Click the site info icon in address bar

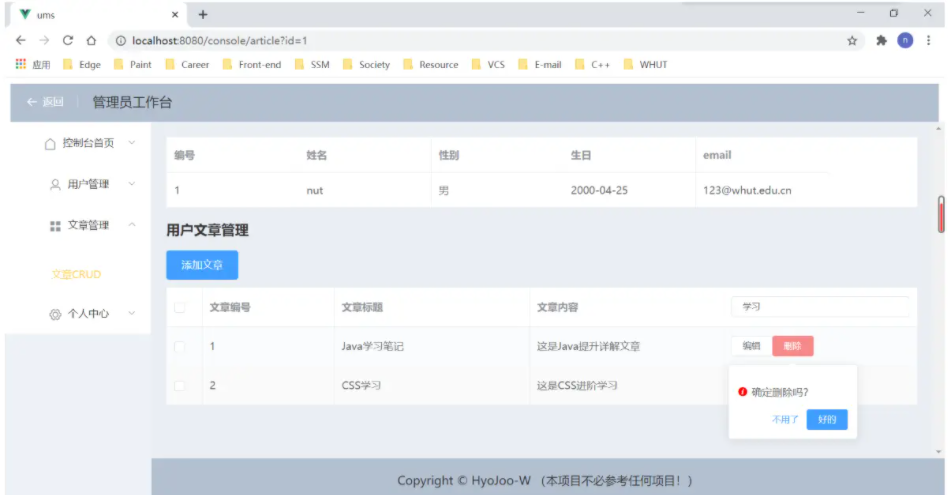[x=121, y=40]
